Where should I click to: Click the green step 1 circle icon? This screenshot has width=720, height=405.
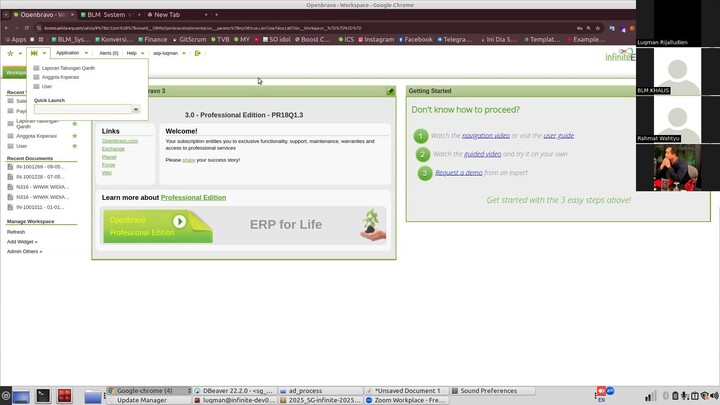(x=421, y=136)
